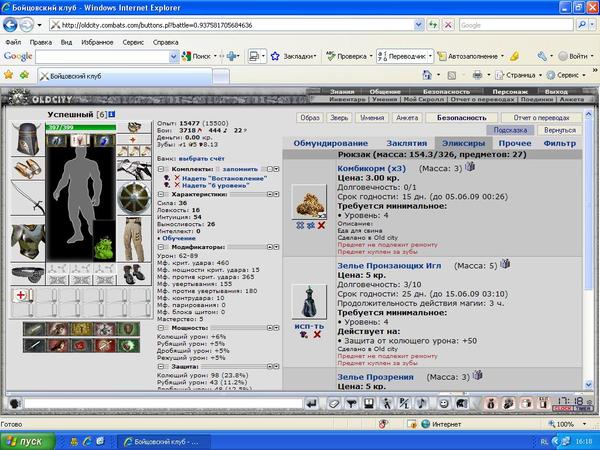Collapse the Комплекты section
Viewport: 600px width, 450px height.
click(161, 169)
